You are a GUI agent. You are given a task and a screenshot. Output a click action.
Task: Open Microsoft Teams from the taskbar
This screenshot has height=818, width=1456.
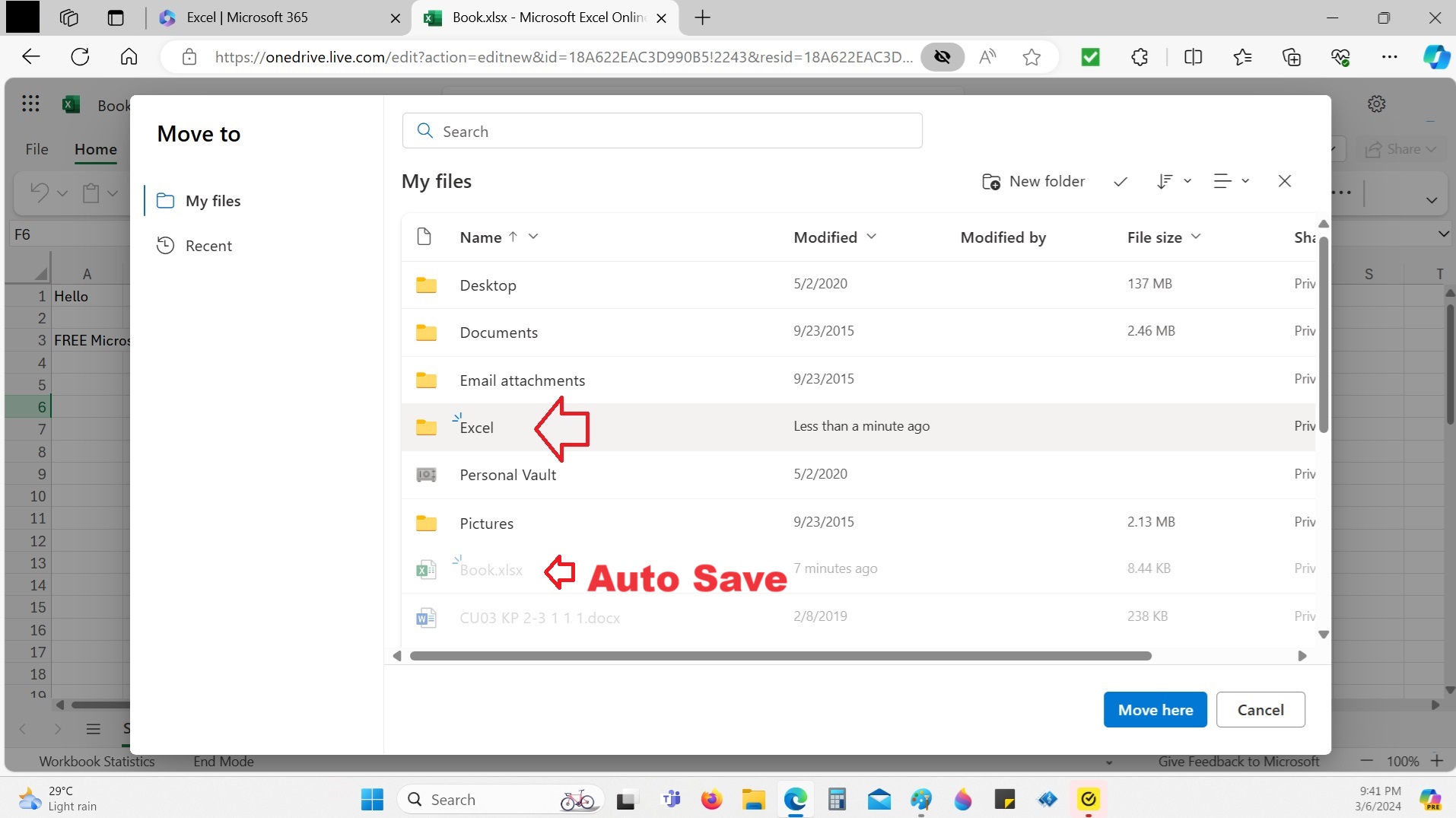coord(671,800)
